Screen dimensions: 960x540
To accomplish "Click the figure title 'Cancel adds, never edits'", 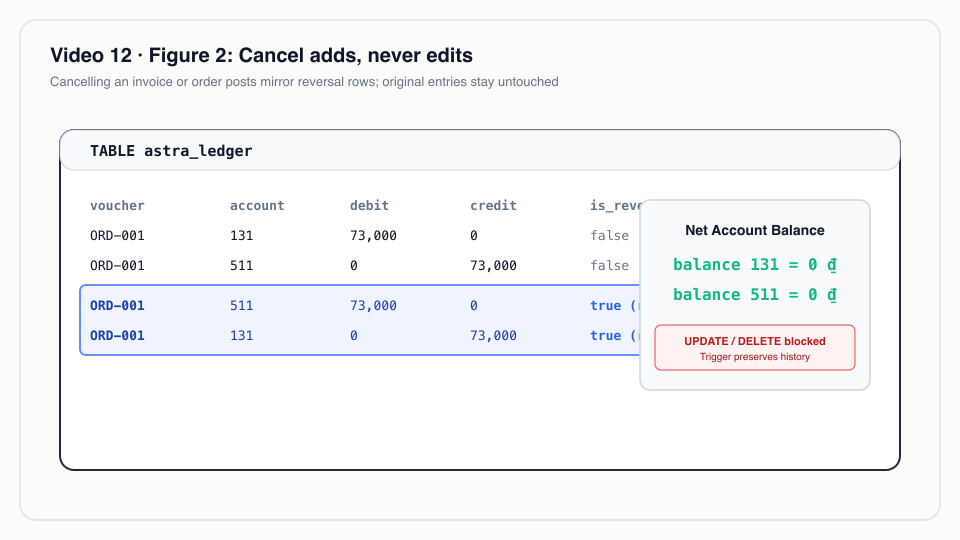I will pyautogui.click(x=355, y=56).
